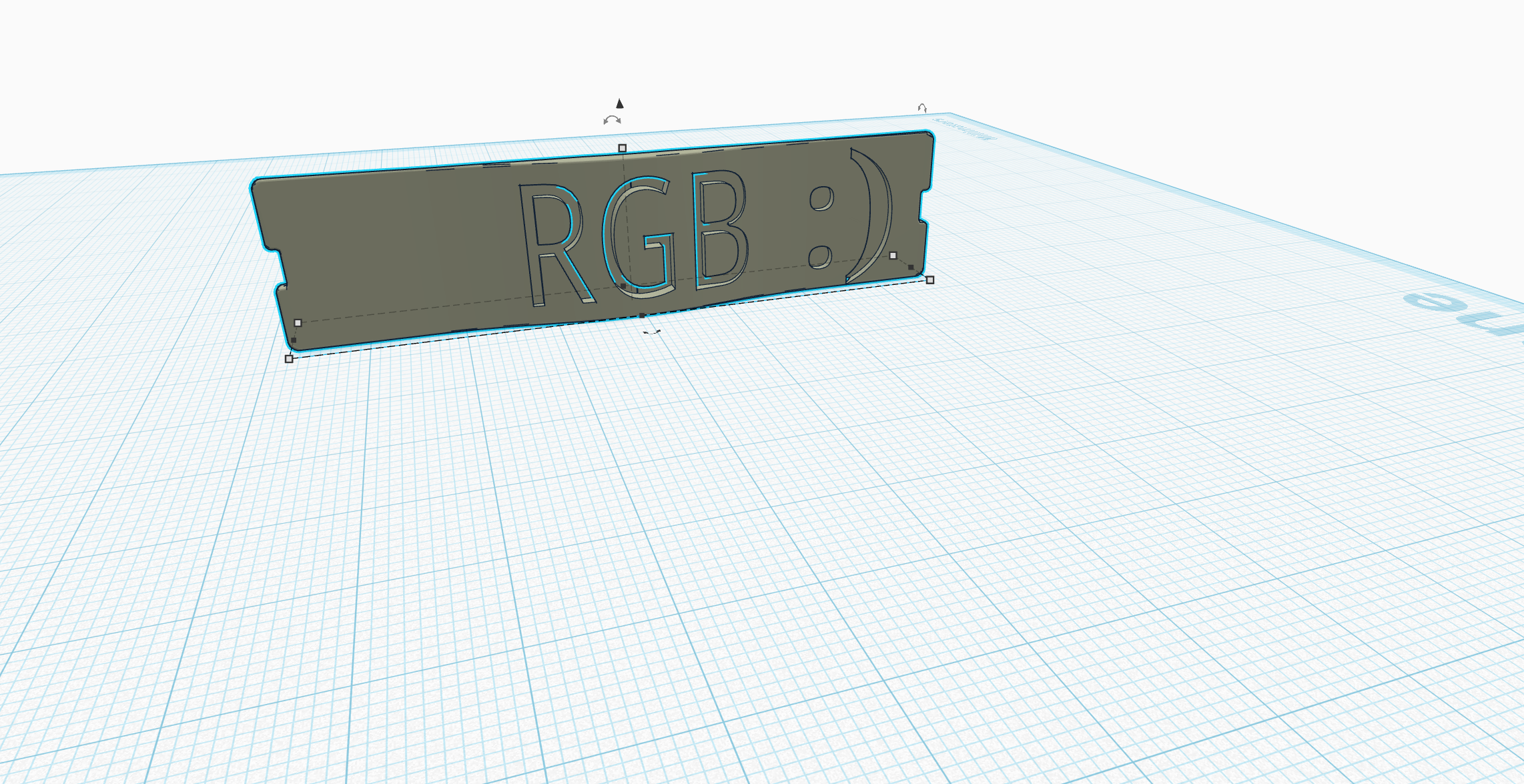1524x784 pixels.
Task: Grab the black cone lift handle above the plate
Action: [620, 103]
